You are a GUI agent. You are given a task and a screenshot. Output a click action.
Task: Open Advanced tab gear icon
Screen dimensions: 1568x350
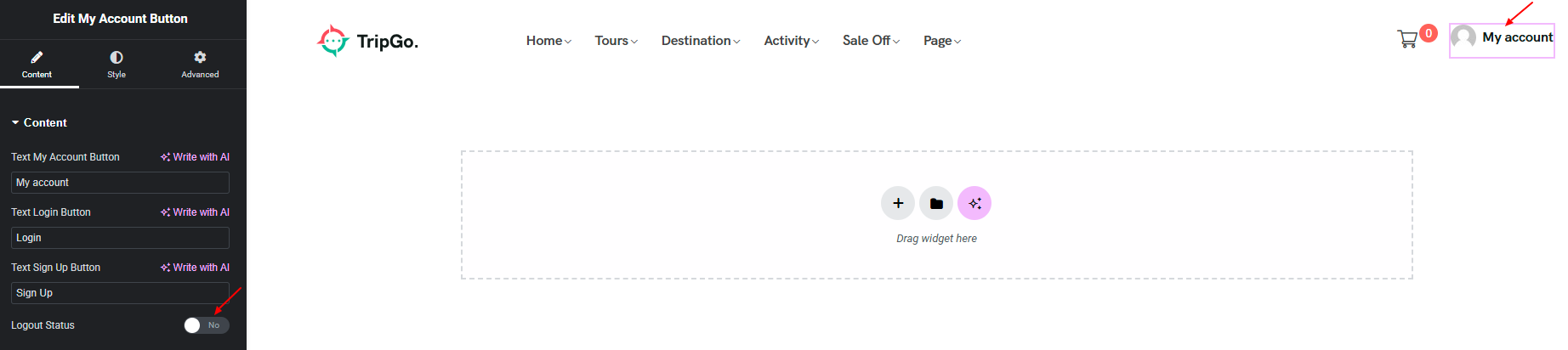pyautogui.click(x=200, y=57)
